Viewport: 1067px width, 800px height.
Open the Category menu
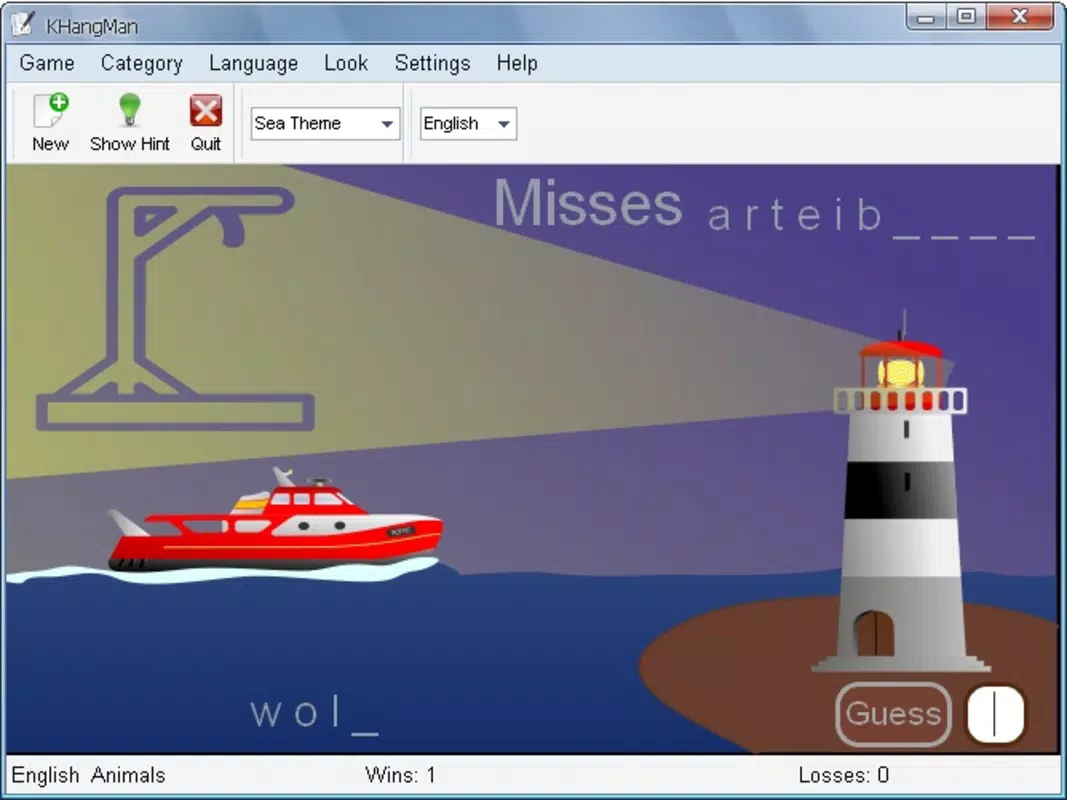pos(142,63)
